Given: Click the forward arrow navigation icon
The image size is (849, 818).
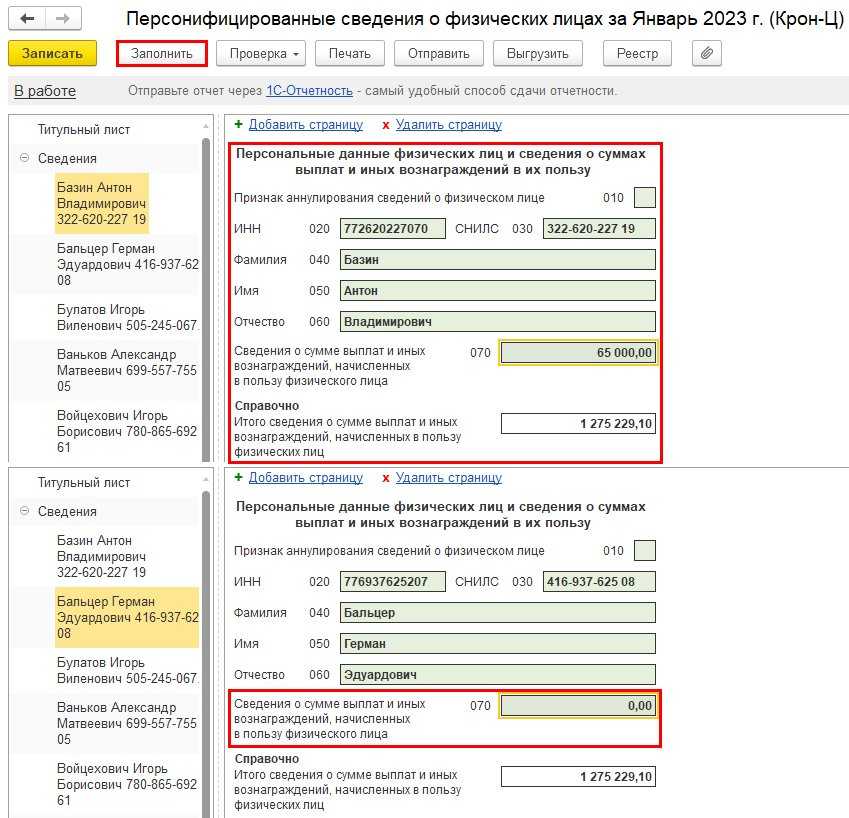Looking at the screenshot, I should coord(62,19).
